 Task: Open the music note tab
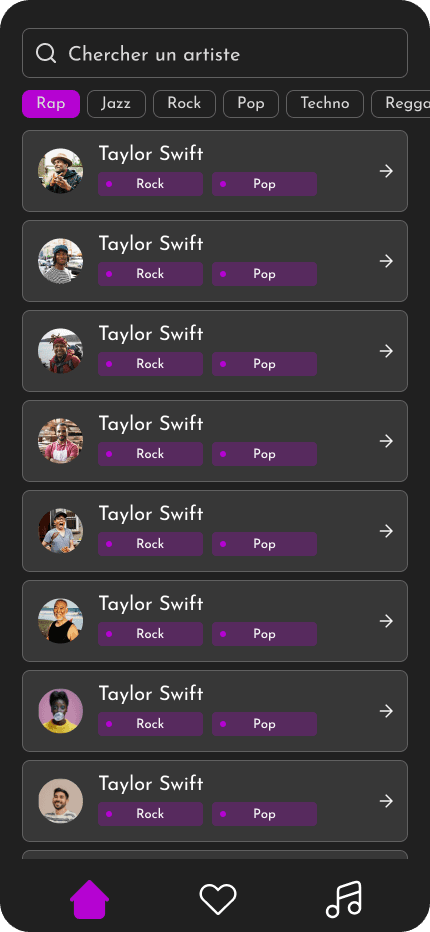tap(344, 899)
